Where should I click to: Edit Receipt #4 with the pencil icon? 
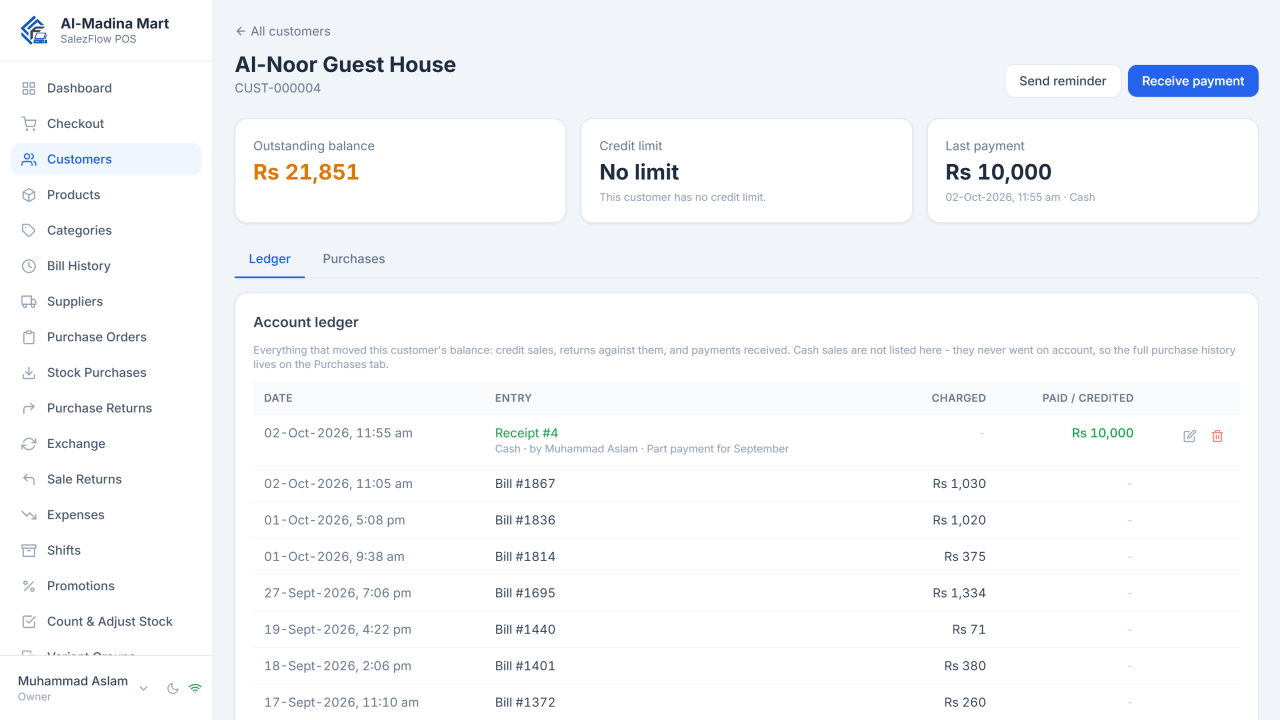[x=1189, y=436]
